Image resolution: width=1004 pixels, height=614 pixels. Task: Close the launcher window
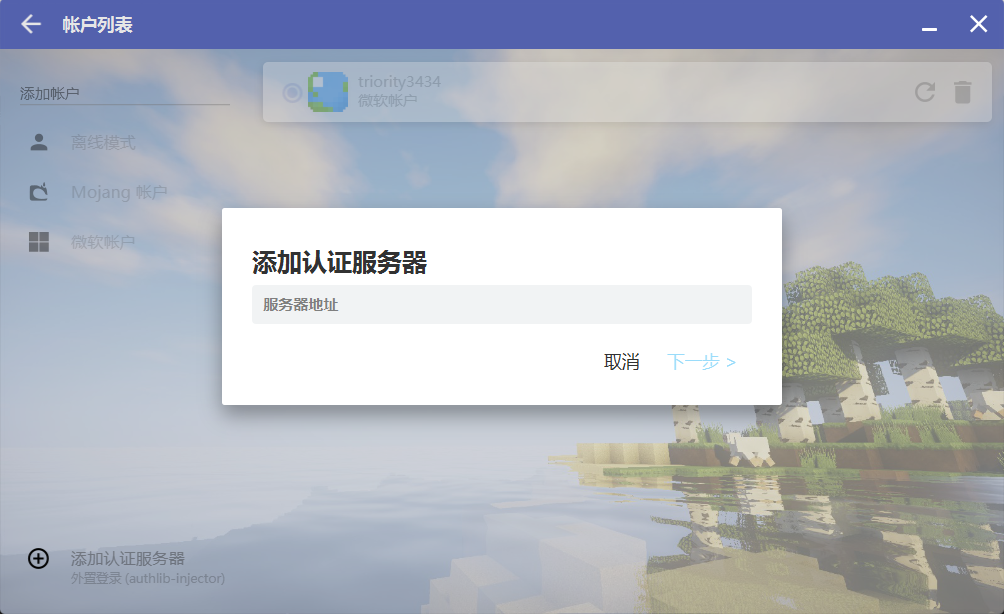tap(978, 24)
